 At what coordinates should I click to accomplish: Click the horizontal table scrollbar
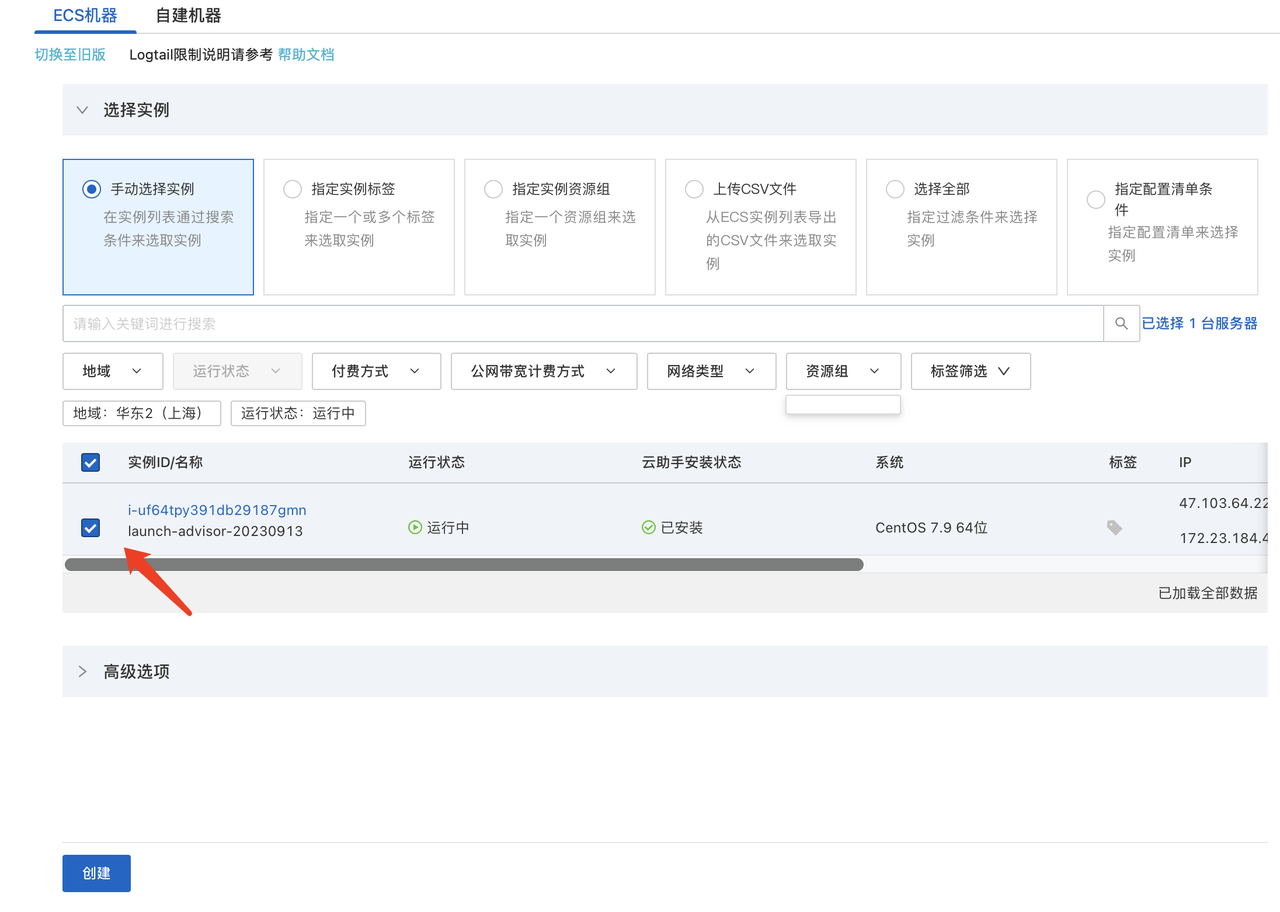coord(463,564)
